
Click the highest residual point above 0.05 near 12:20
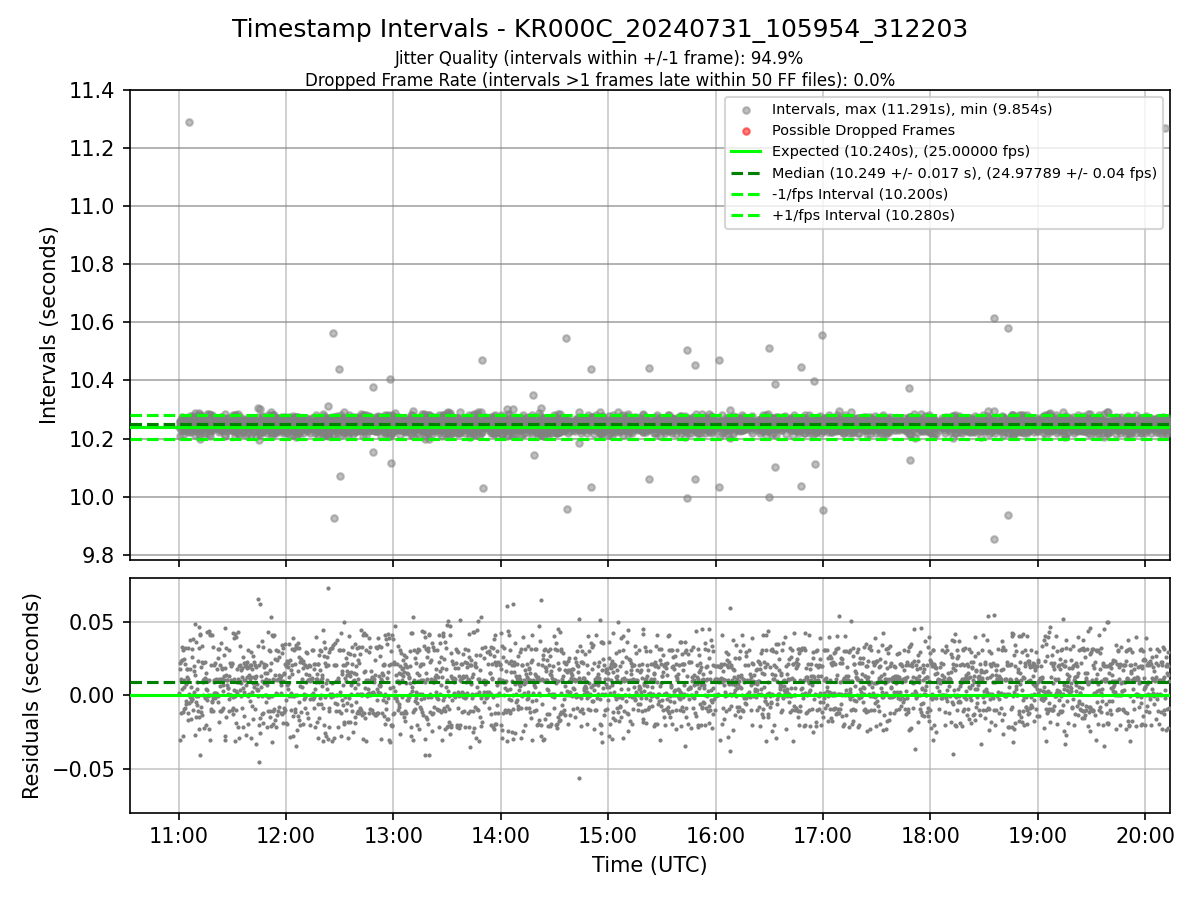click(x=328, y=588)
